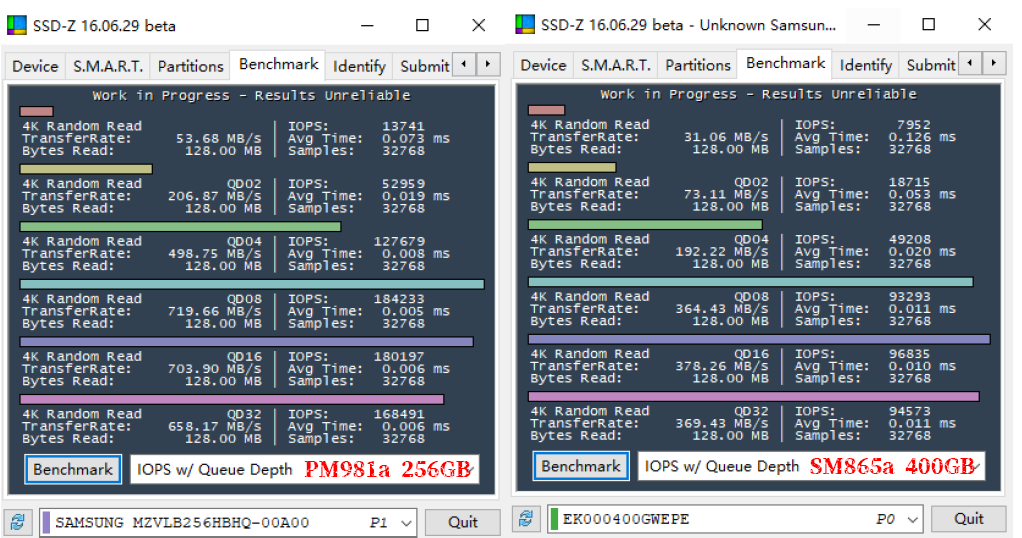Click the SSD-Z app icon in left window title bar
This screenshot has width=1022, height=538.
tap(16, 25)
